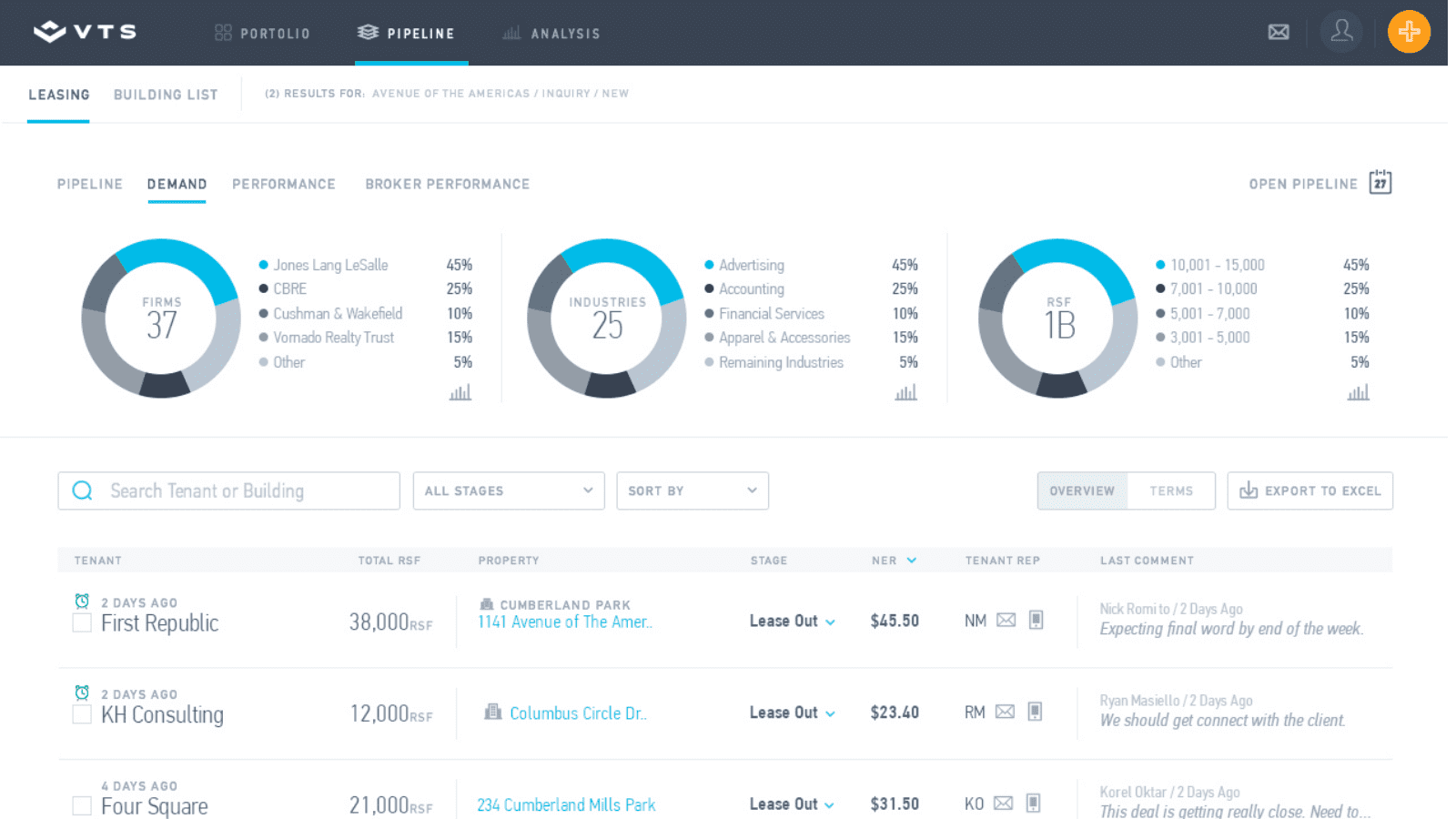Click the Tenant column header
Screen dimensions: 1456x819
pos(97,561)
